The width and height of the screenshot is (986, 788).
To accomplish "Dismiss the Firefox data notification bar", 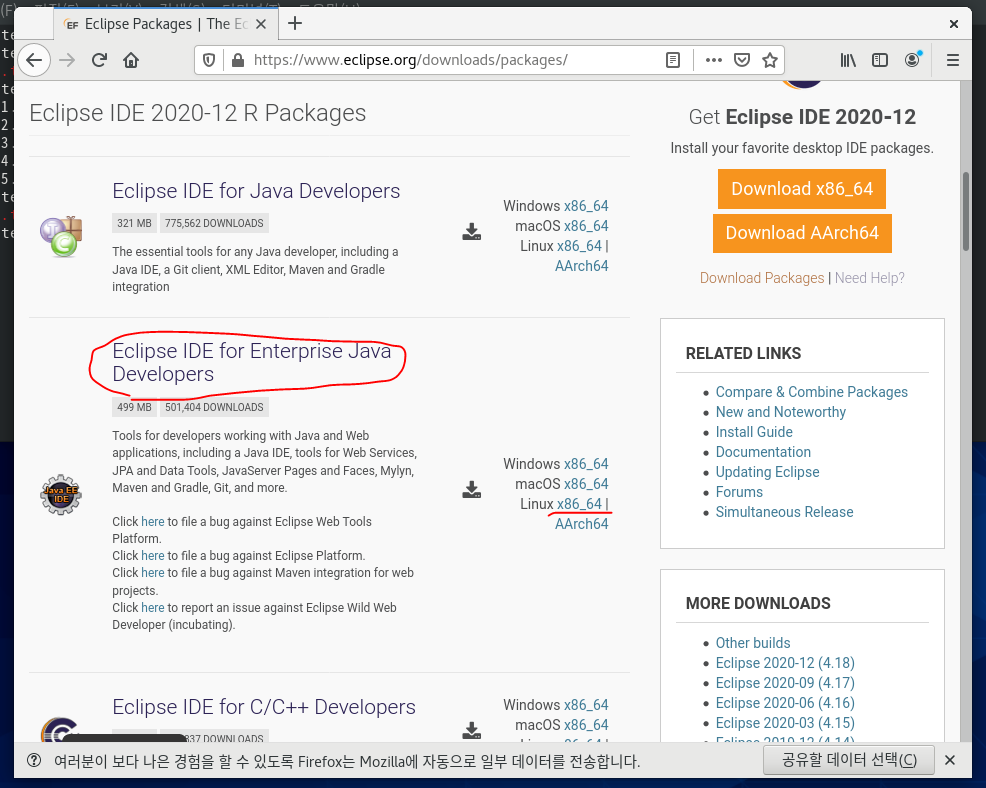I will tap(950, 760).
